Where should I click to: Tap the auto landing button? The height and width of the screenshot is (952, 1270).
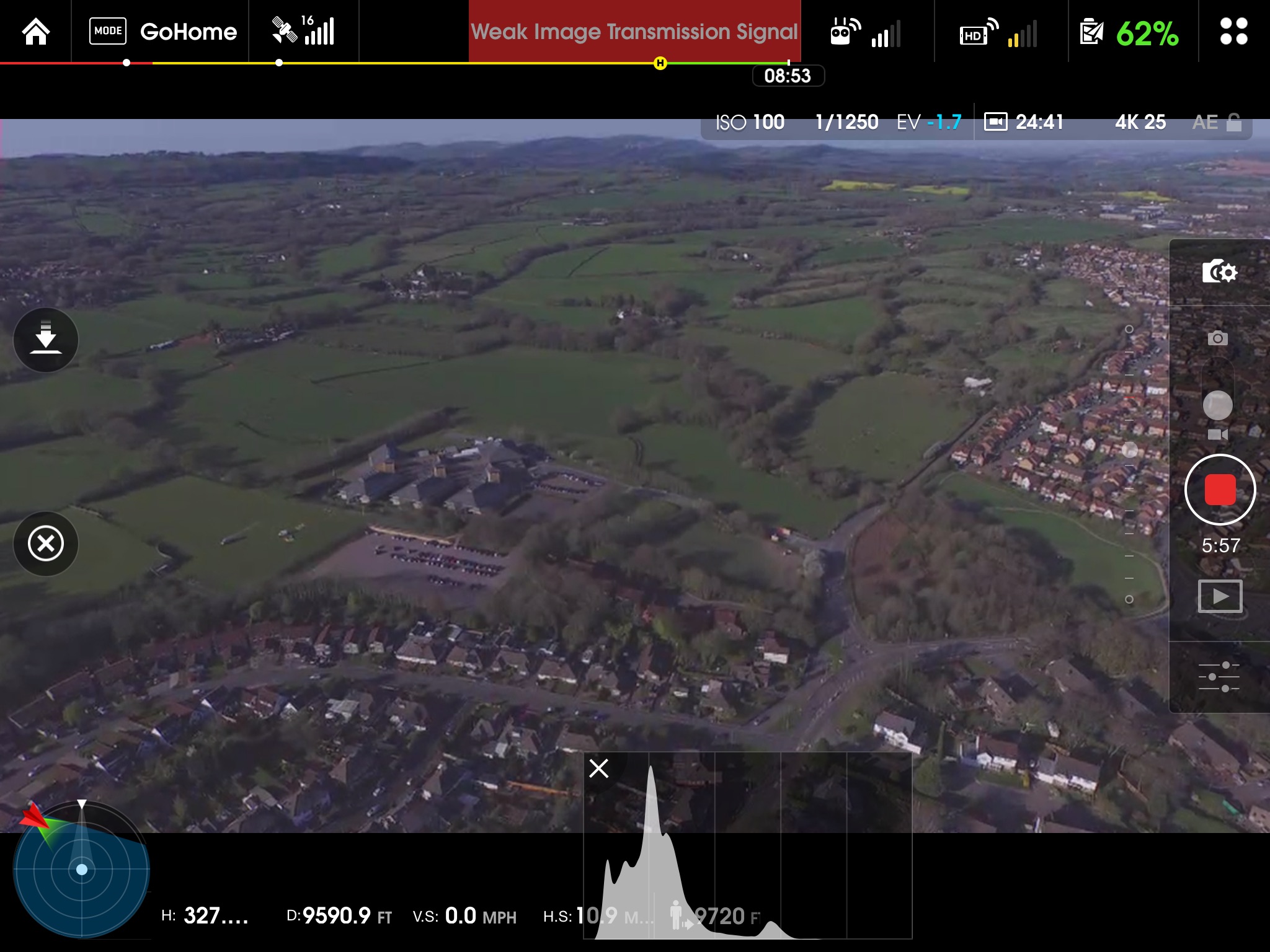click(x=46, y=340)
